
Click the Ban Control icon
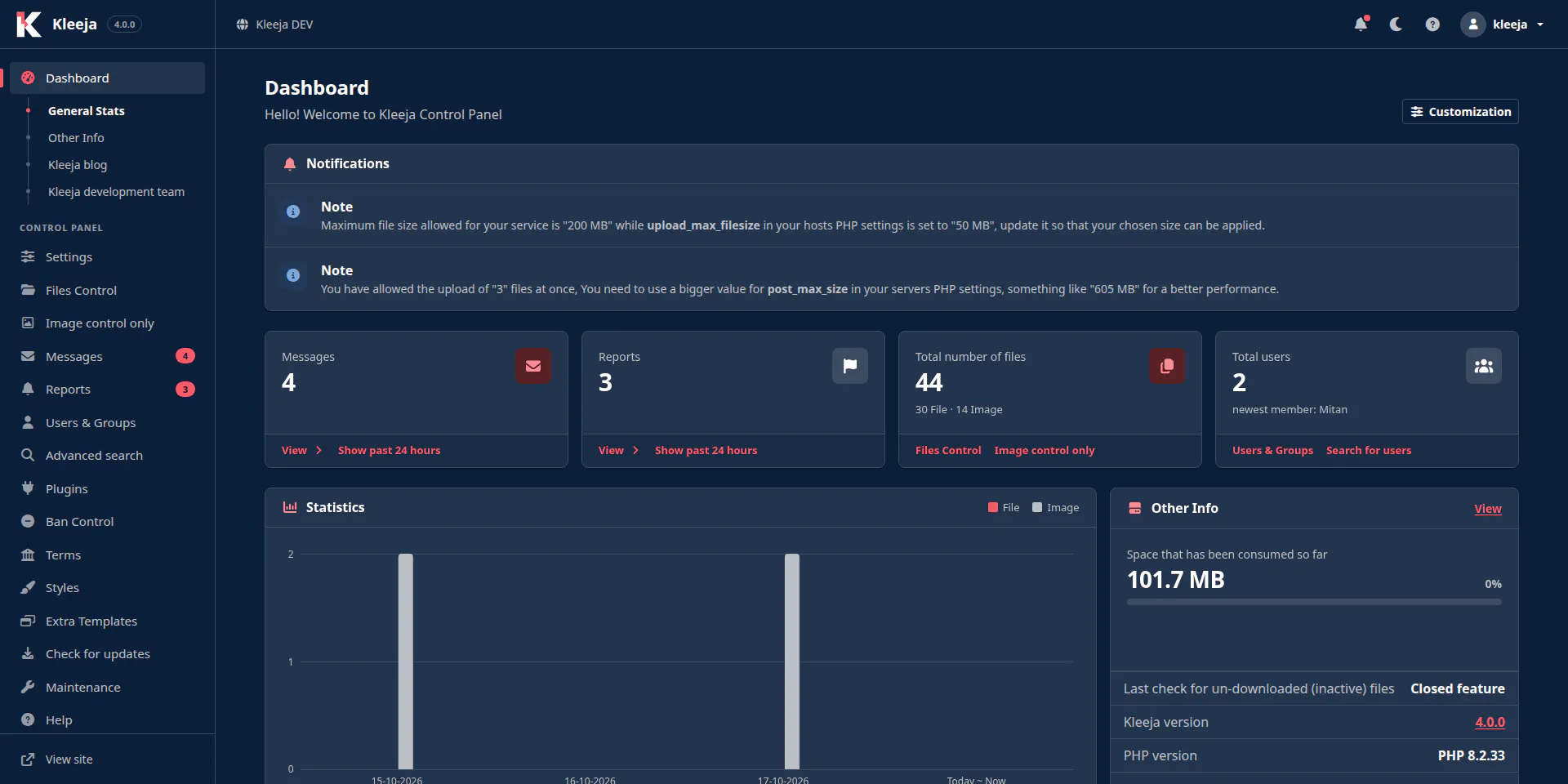click(x=28, y=522)
